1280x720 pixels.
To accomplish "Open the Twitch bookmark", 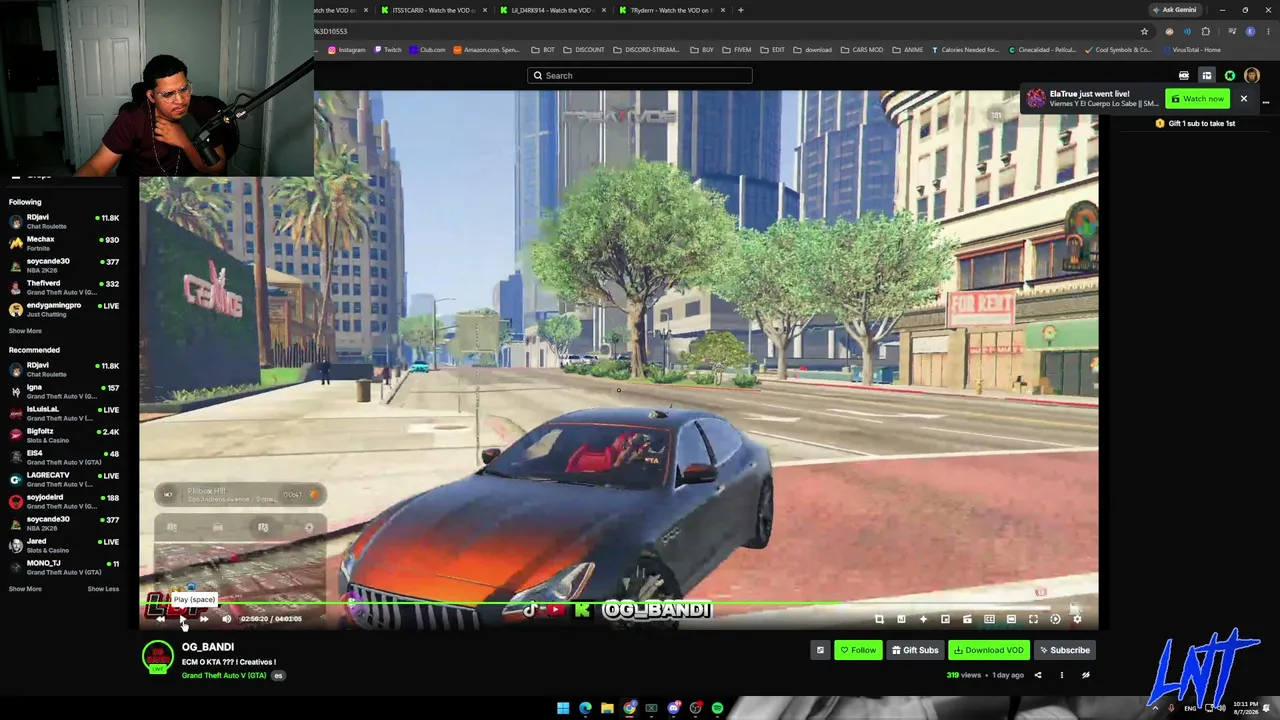I will click(388, 50).
